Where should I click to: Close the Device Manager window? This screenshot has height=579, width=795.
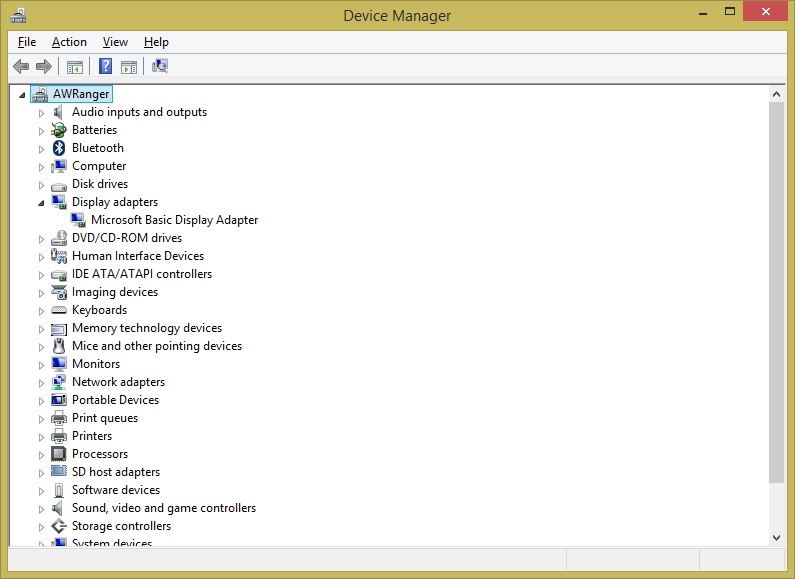pos(766,11)
